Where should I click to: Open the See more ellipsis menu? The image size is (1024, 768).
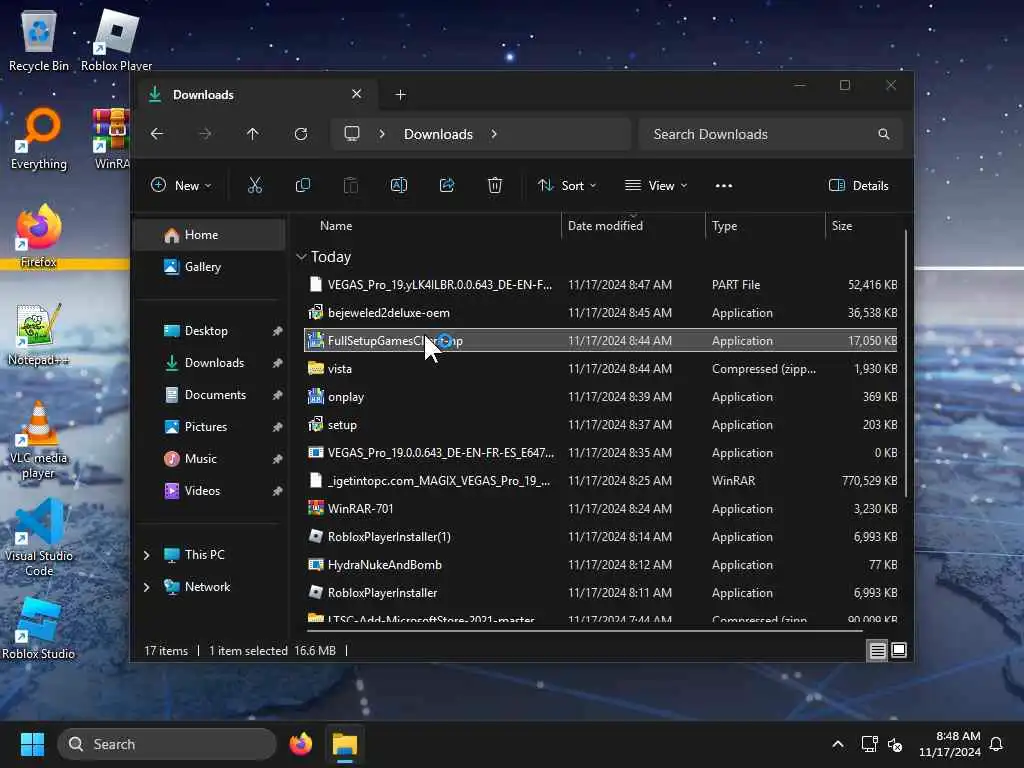point(724,185)
